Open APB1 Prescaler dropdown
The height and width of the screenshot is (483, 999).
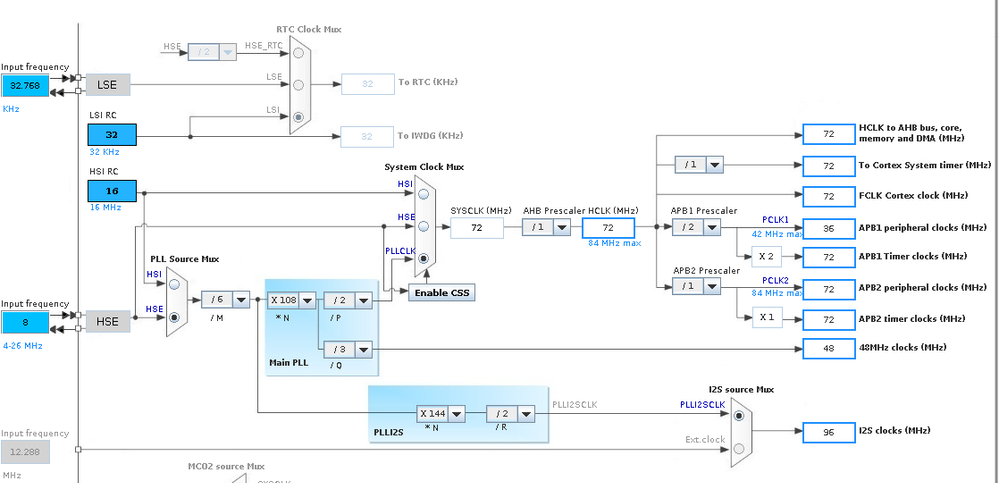click(x=712, y=227)
